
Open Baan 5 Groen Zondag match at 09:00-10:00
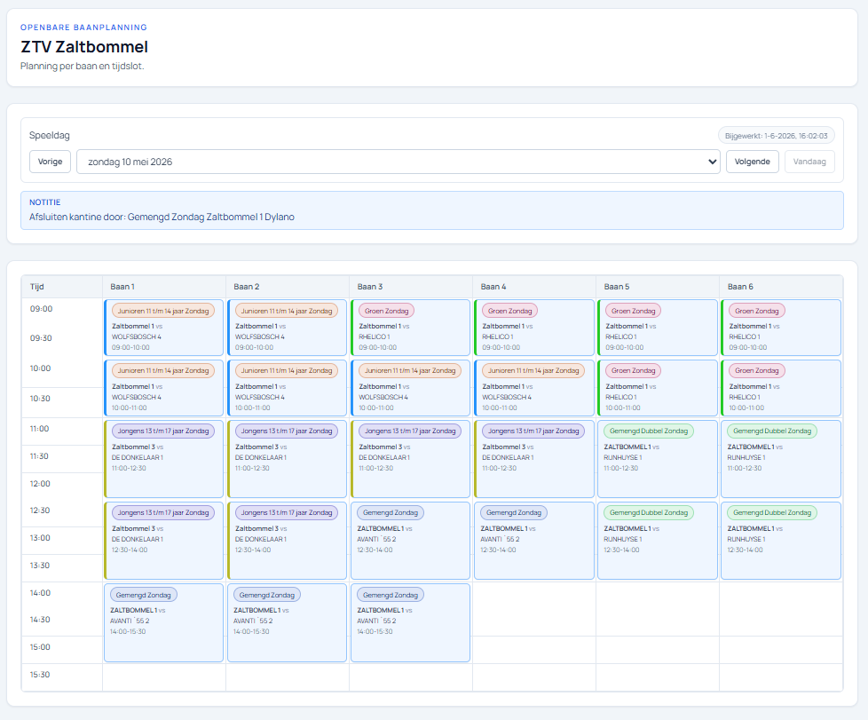click(658, 328)
